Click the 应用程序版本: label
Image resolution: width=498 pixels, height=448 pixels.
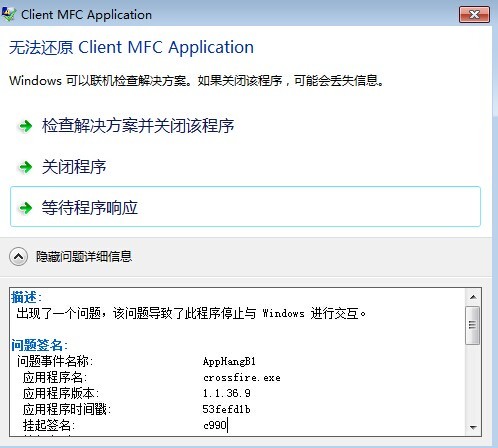[x=61, y=393]
